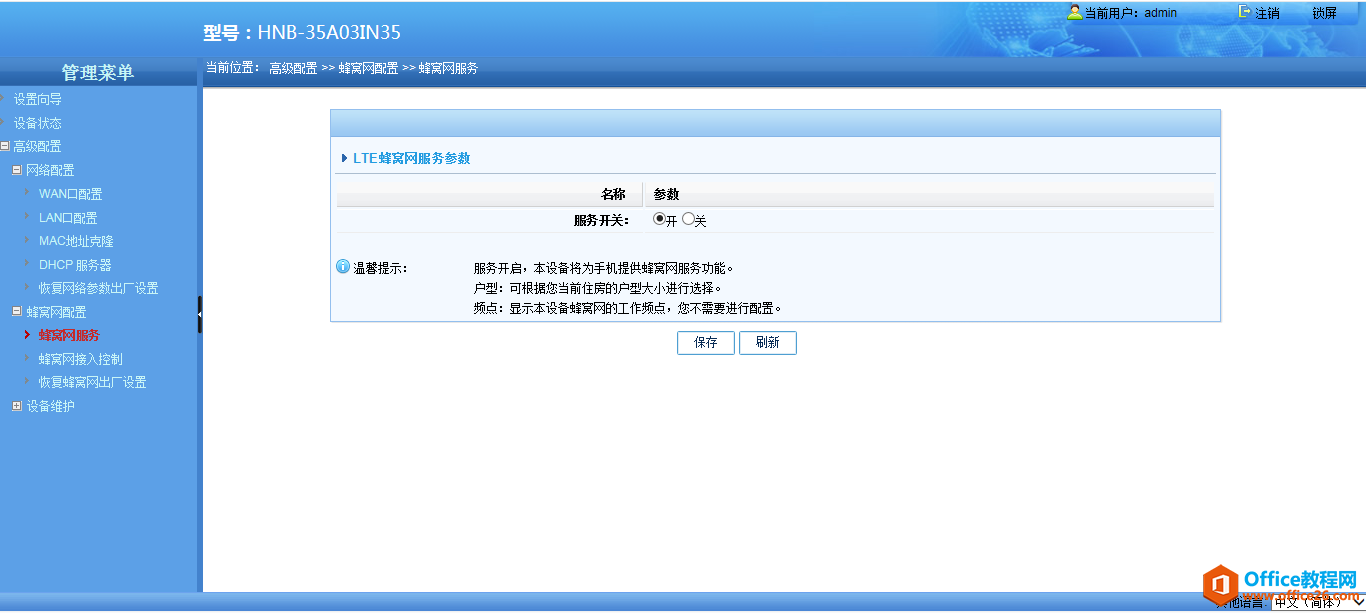Viewport: 1366px width, 613px height.
Task: Collapse the 网络配置 tree node
Action: pos(17,170)
